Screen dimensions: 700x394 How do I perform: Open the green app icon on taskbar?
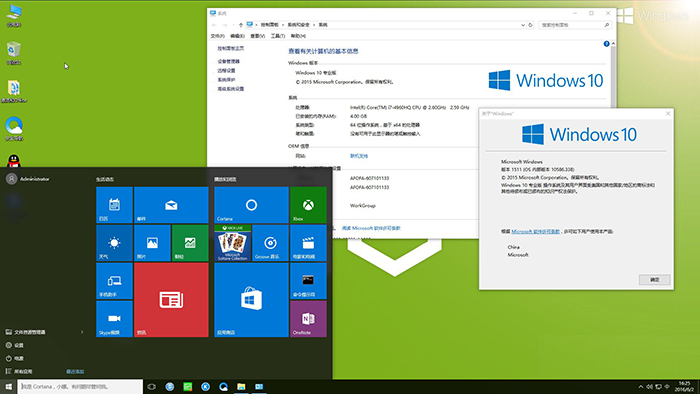click(188, 386)
